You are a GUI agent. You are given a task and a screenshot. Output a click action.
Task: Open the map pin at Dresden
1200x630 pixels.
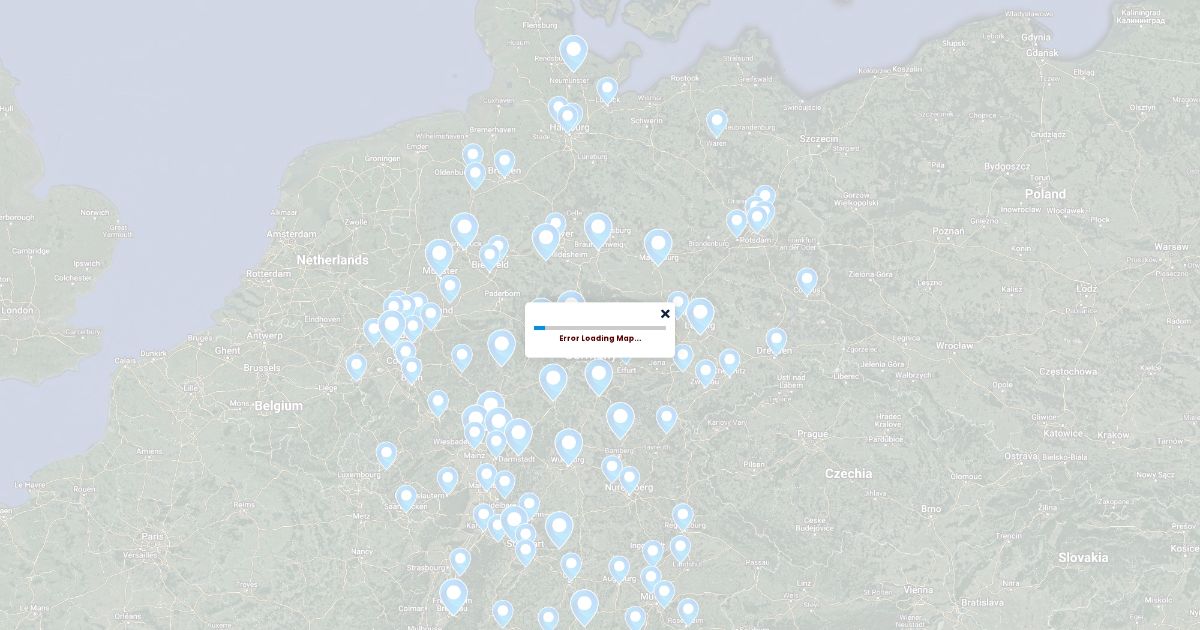pyautogui.click(x=776, y=342)
